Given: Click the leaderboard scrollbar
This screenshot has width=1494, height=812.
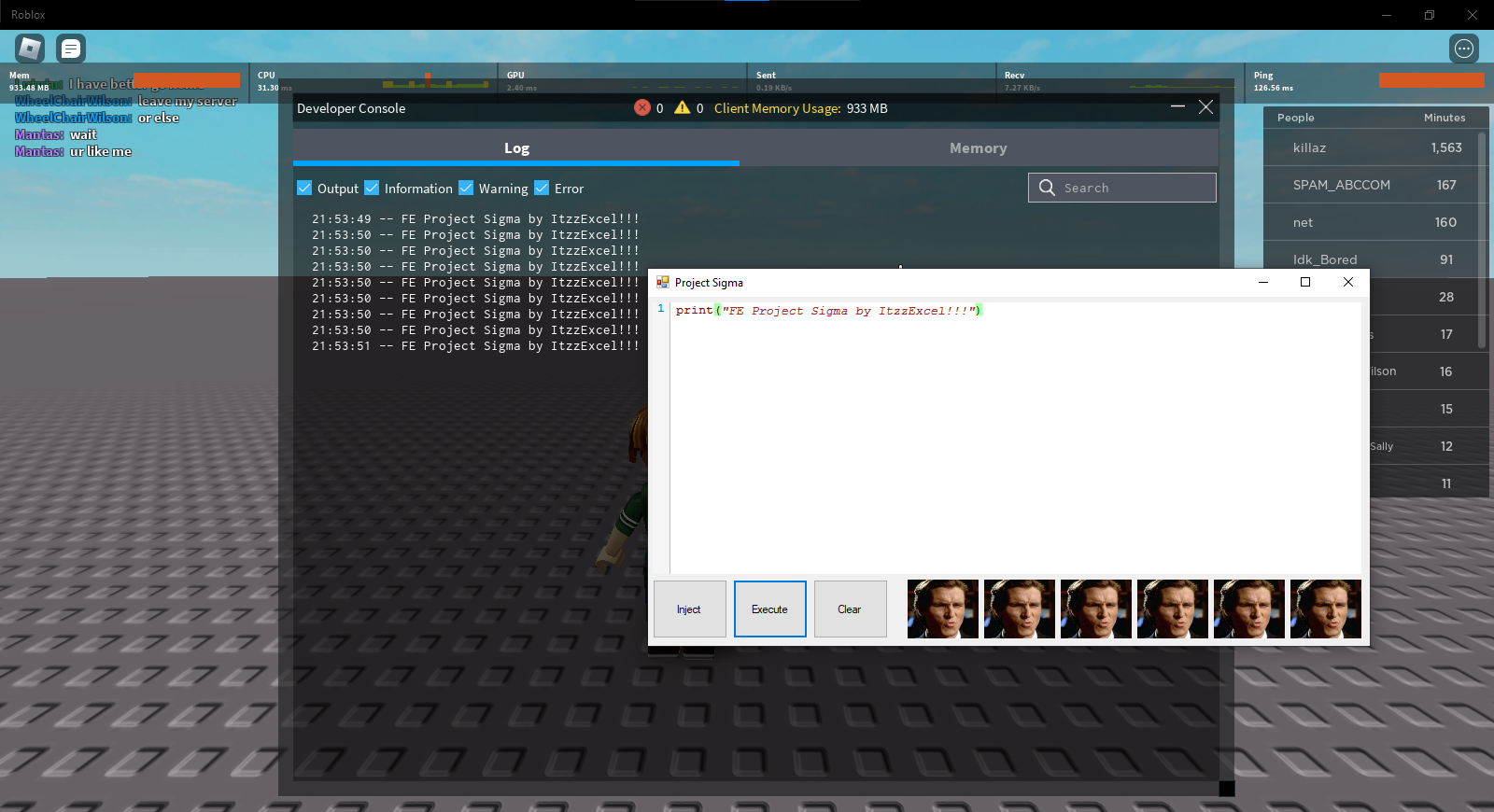Looking at the screenshot, I should coord(1483,241).
